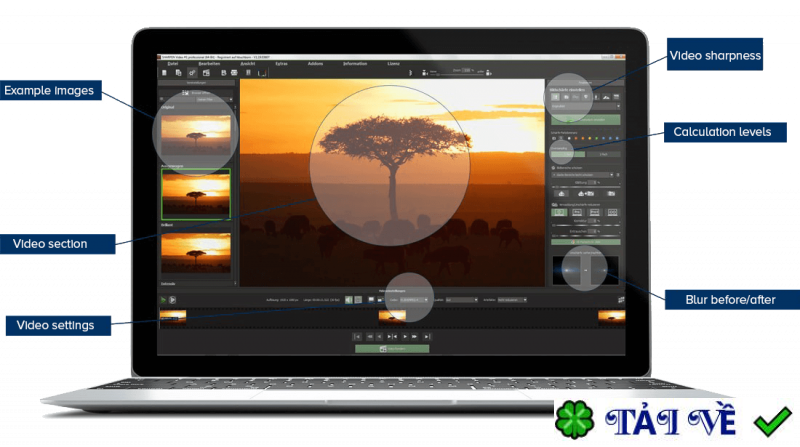Open the Codec dropdown
The image size is (800, 447).
[414, 300]
